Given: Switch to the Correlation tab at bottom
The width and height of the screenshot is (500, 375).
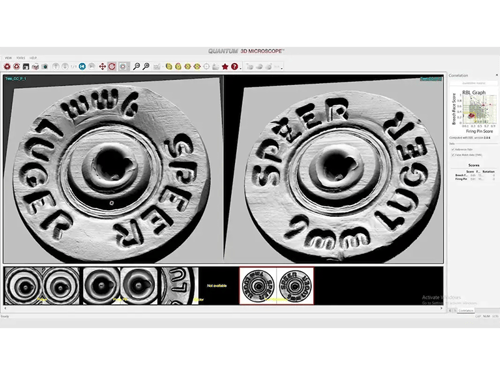Looking at the screenshot, I should click(x=466, y=310).
